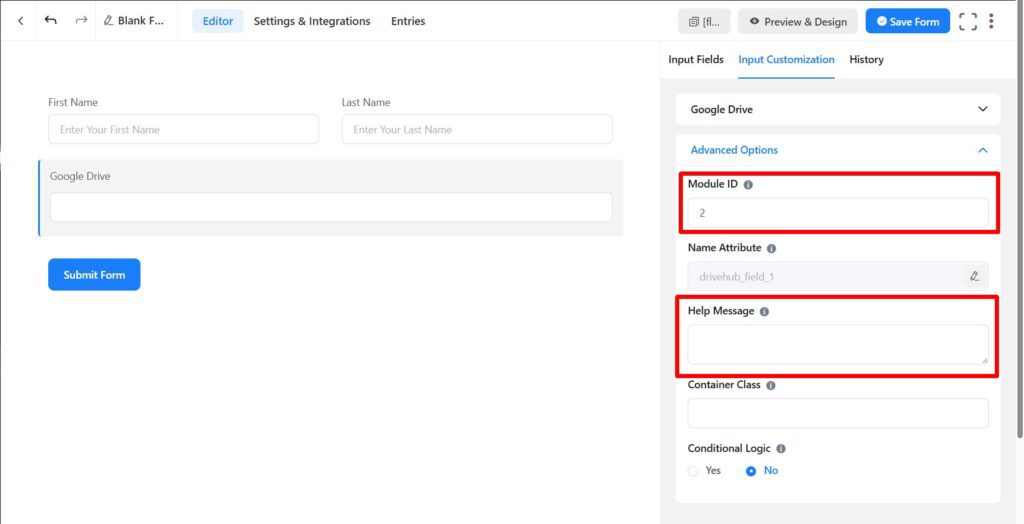Image resolution: width=1024 pixels, height=524 pixels.
Task: Toggle fullscreen editor mode
Action: [x=968, y=22]
